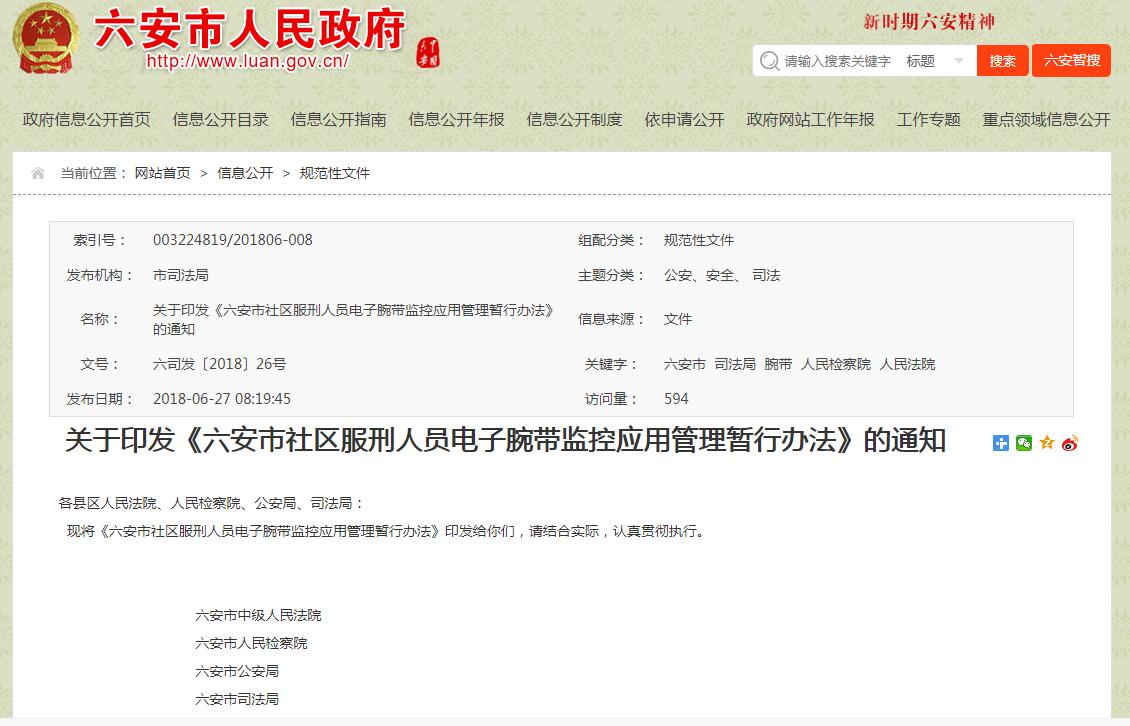Click the red seal stamp beside site title
Screen dimensions: 1130x726
[x=428, y=53]
